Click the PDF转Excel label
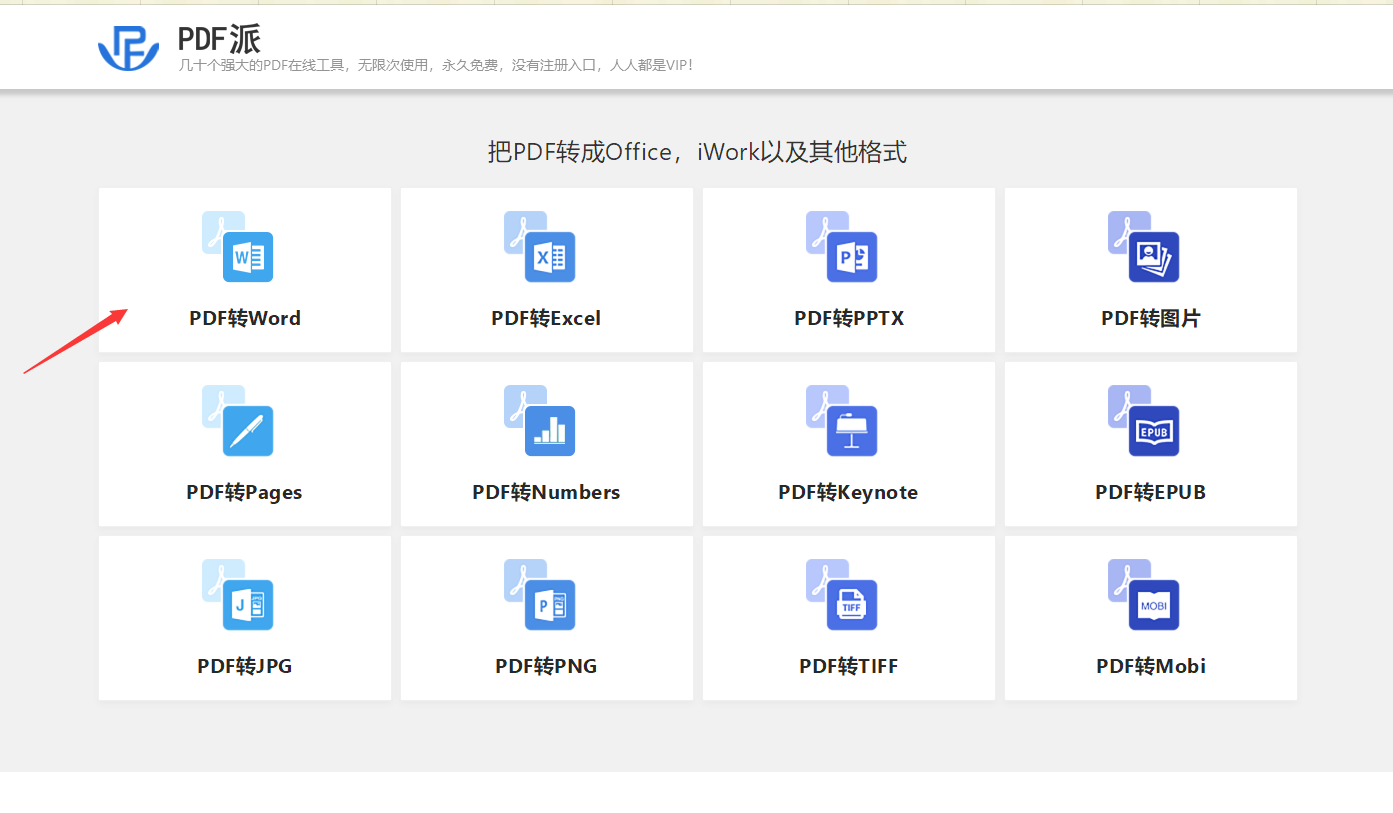1393x813 pixels. point(546,318)
